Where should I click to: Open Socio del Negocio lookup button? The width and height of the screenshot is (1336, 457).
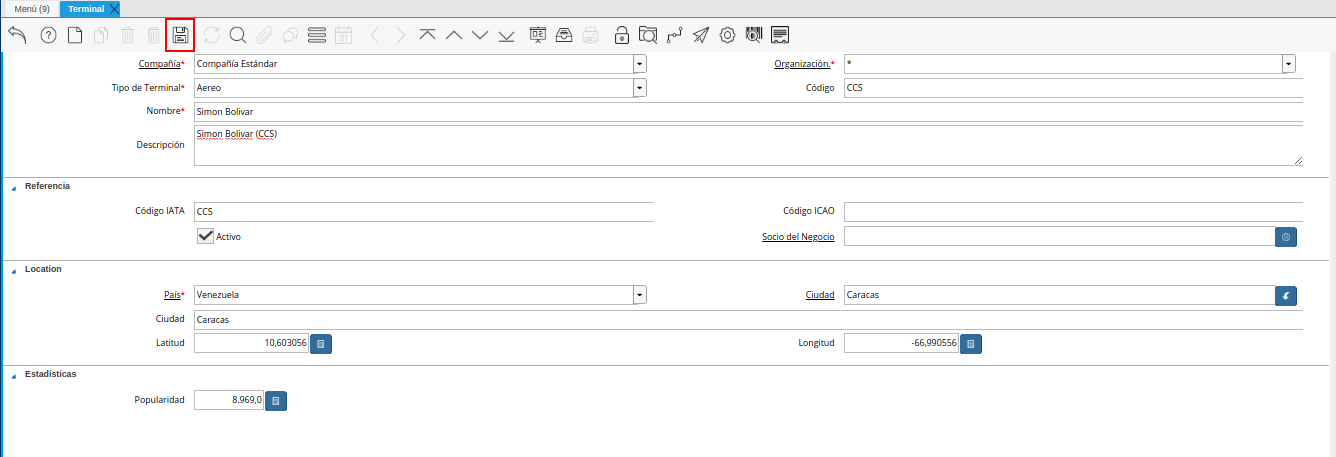point(1286,237)
